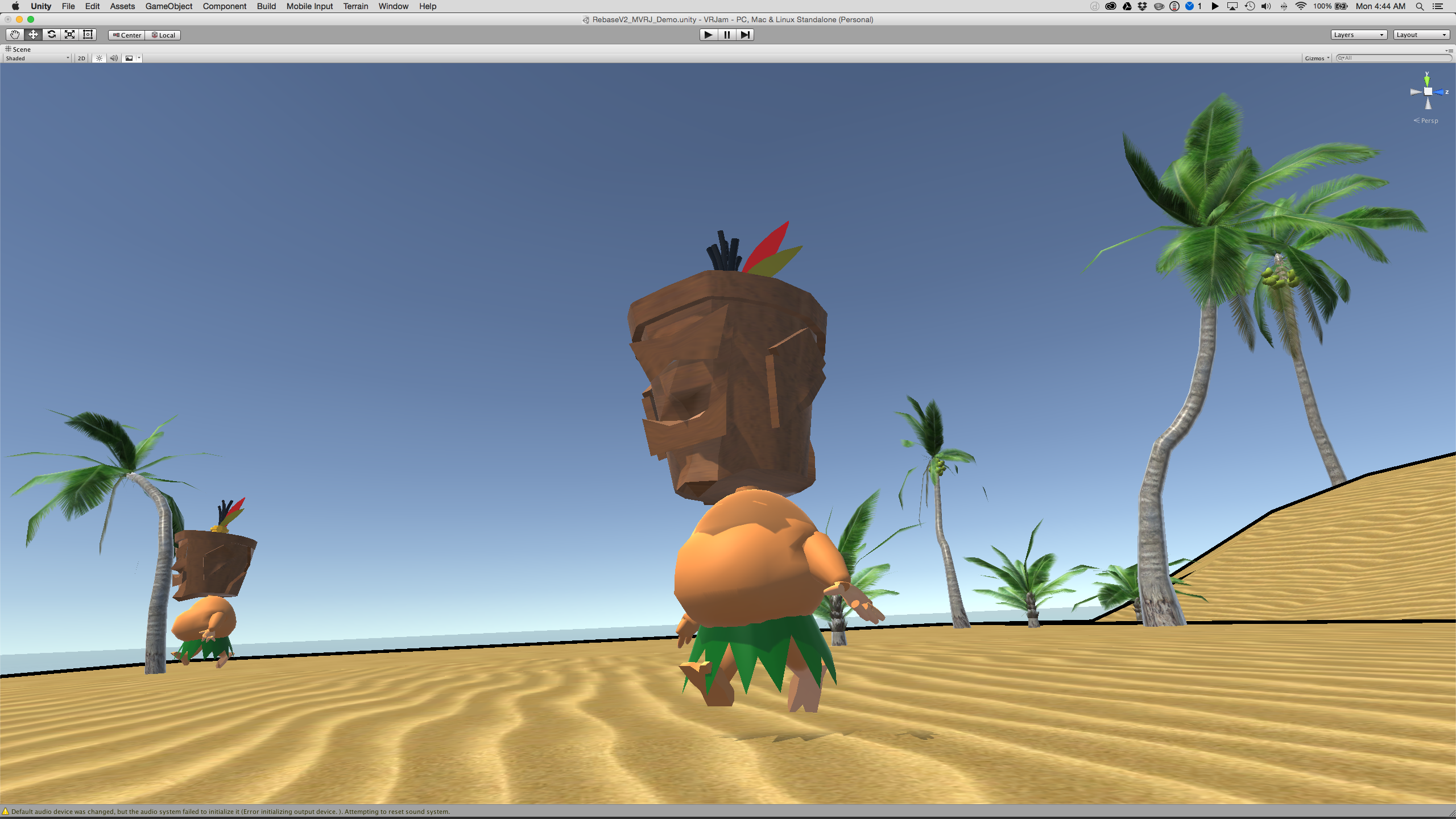
Task: Toggle scene audio speaker icon
Action: click(x=114, y=58)
